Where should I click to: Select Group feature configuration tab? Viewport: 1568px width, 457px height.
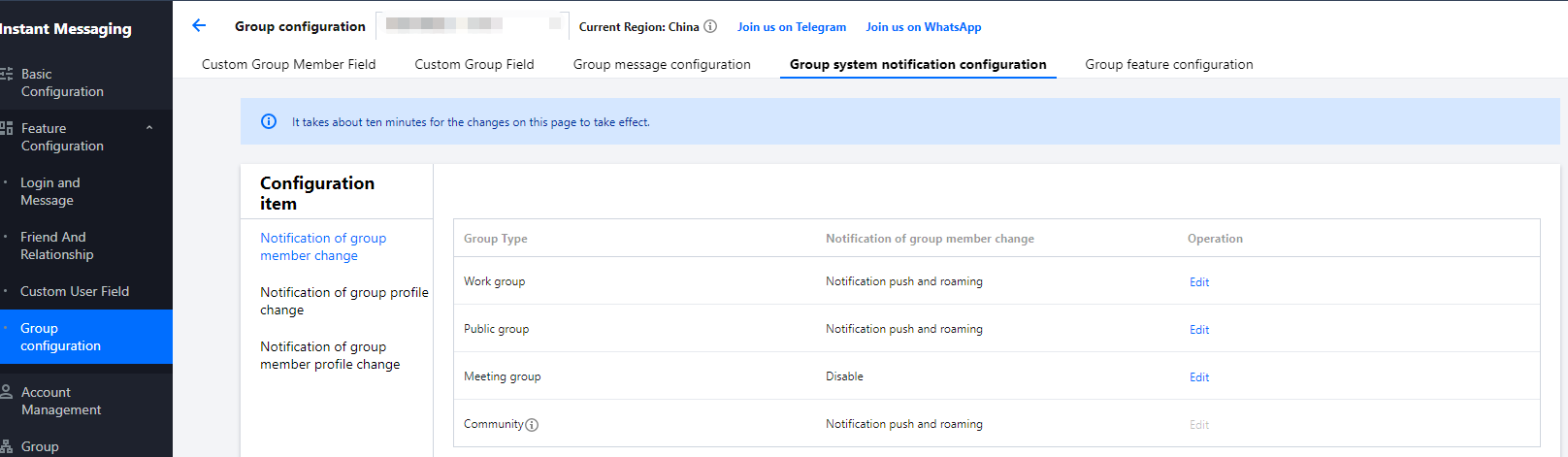(x=1168, y=64)
